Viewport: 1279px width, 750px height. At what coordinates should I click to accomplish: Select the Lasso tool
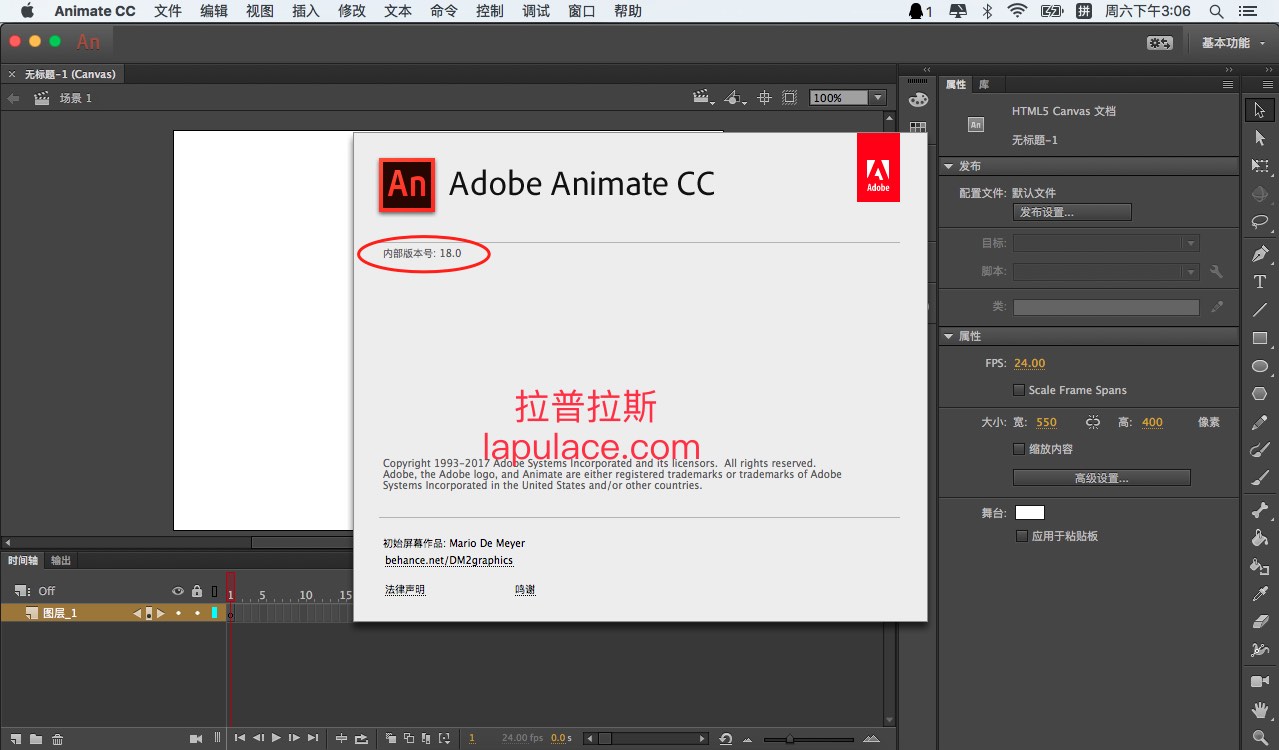pos(1260,222)
